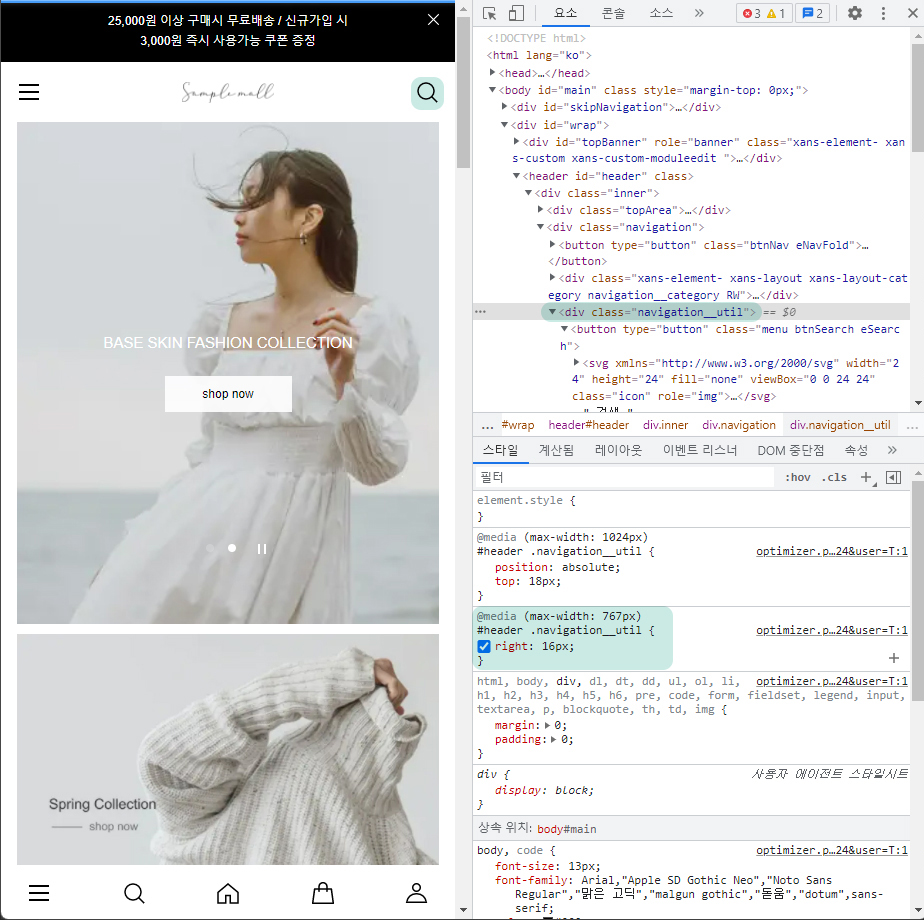Screen dimensions: 924x920
Task: Switch to the 소스 tab
Action: [x=661, y=13]
